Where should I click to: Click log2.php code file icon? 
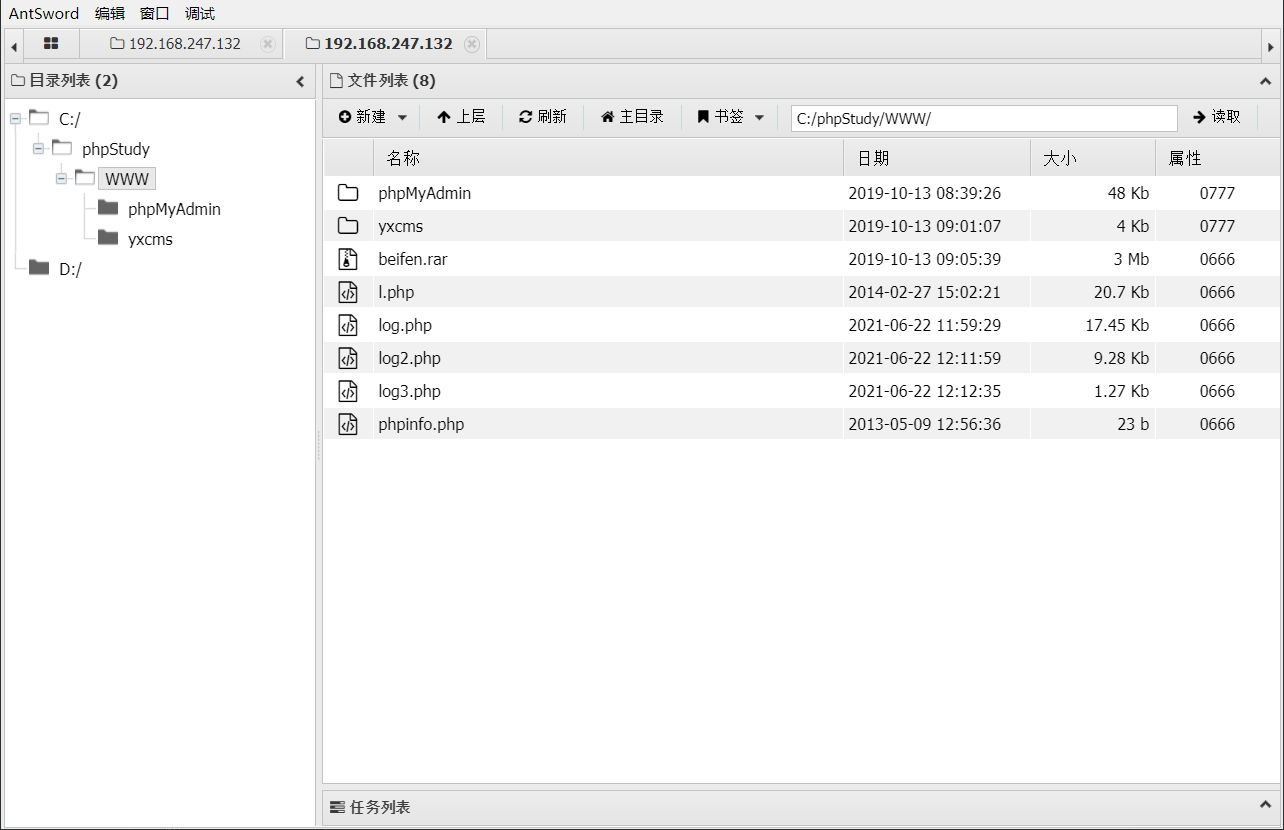pos(348,358)
